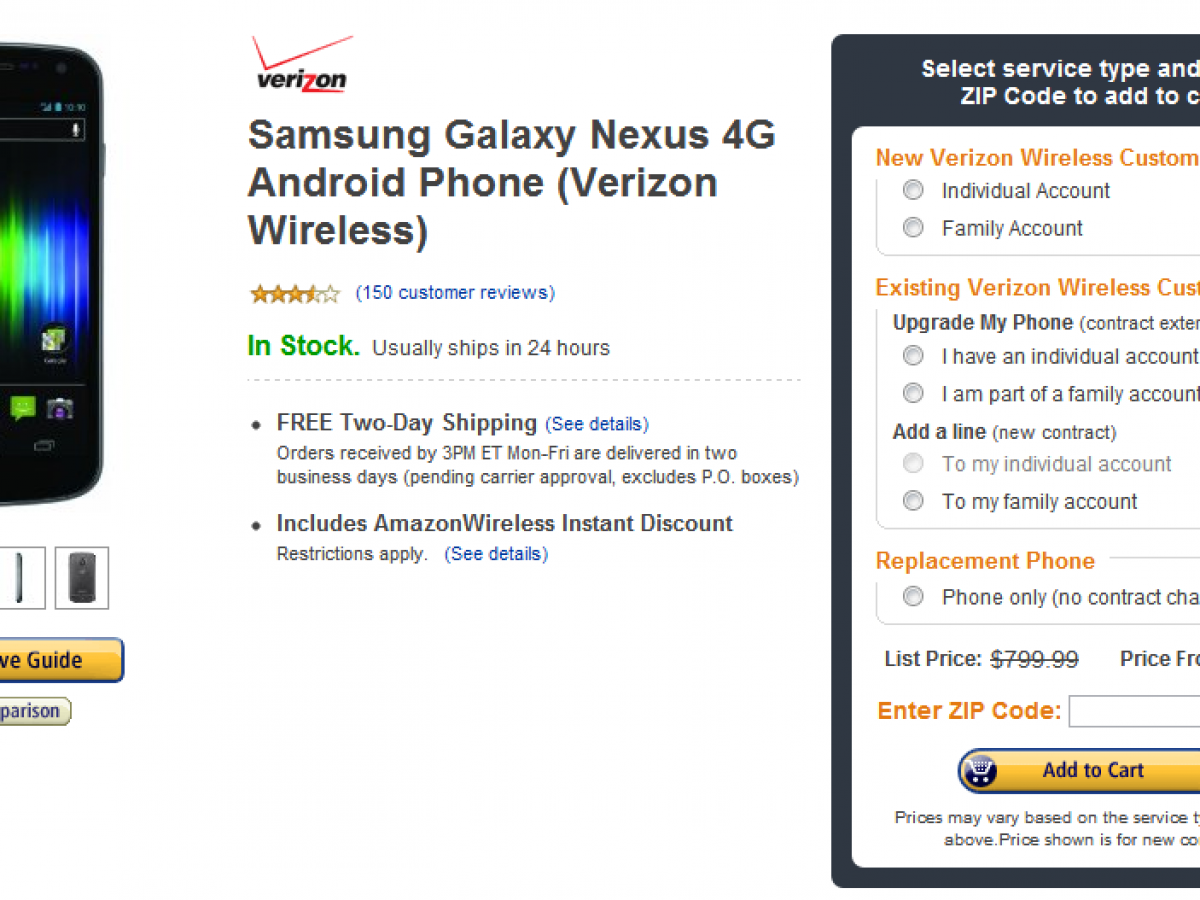Image resolution: width=1200 pixels, height=900 pixels.
Task: Click the star rating icons
Action: pyautogui.click(x=295, y=293)
